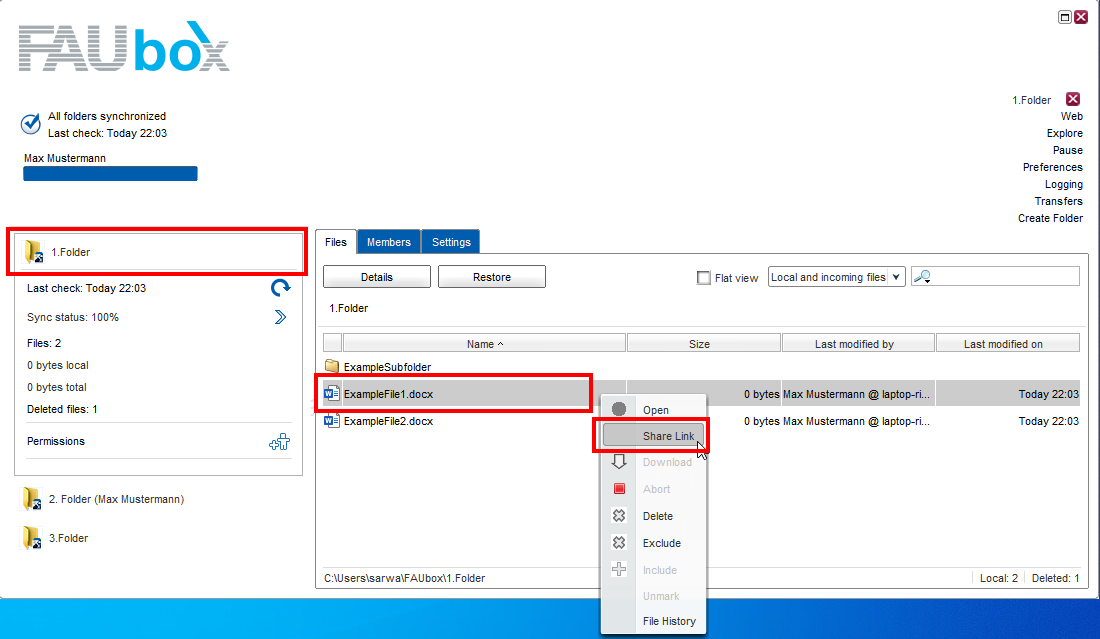Click the Restore button
This screenshot has height=639, width=1100.
[492, 277]
